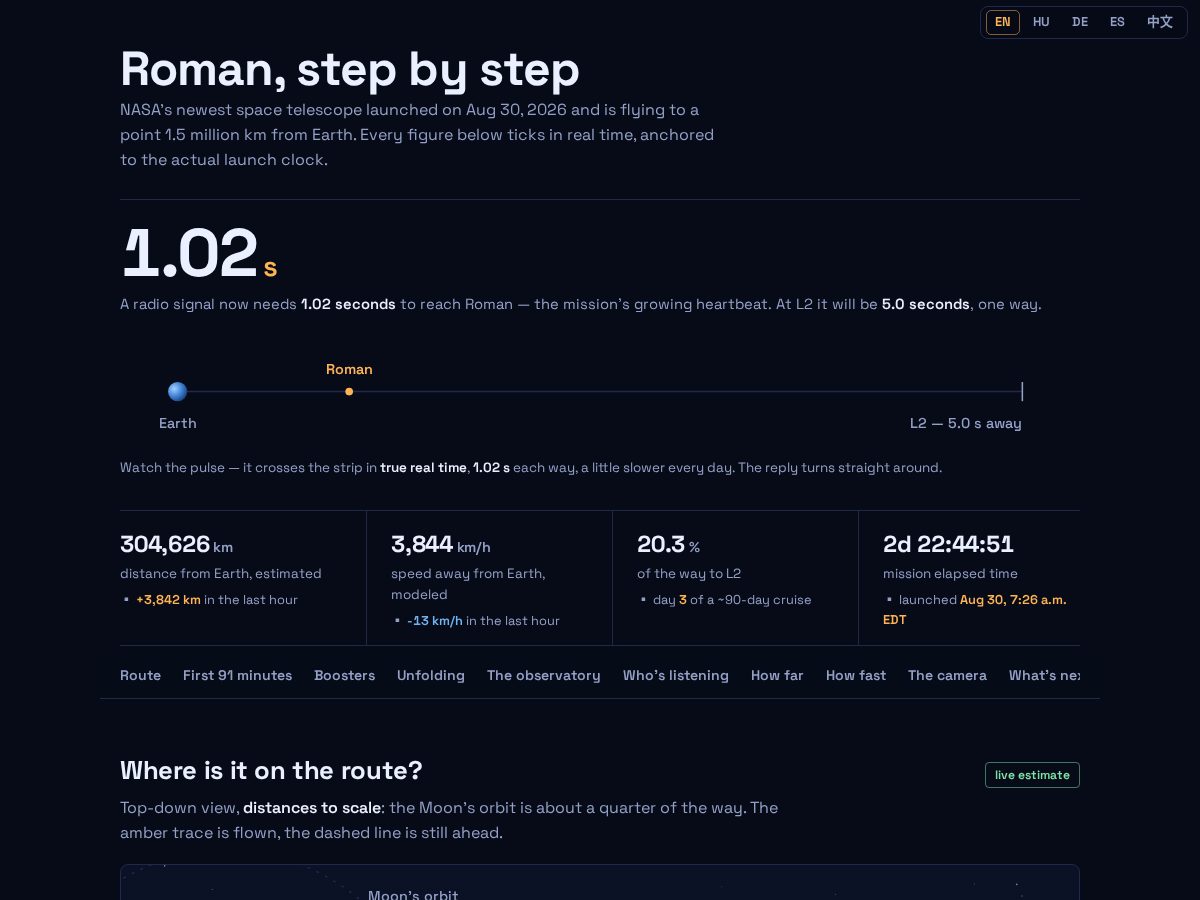
Task: Click the blue Earth globe icon
Action: pyautogui.click(x=178, y=391)
